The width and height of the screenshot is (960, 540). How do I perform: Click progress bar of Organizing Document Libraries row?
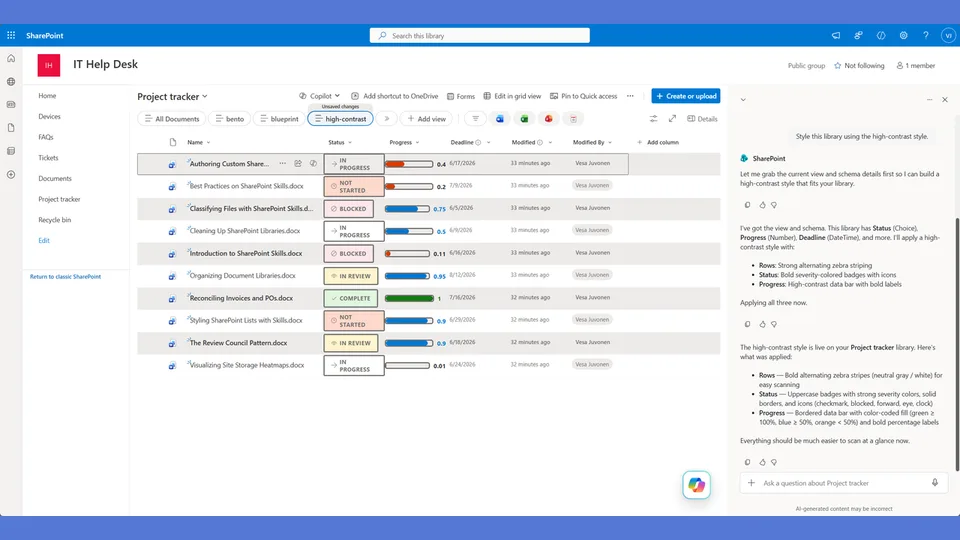408,276
